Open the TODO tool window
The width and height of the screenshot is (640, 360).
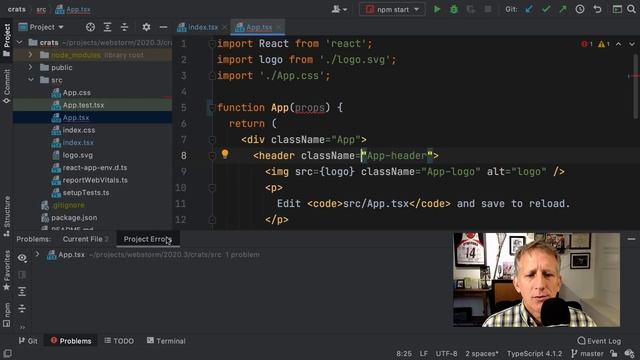[119, 341]
